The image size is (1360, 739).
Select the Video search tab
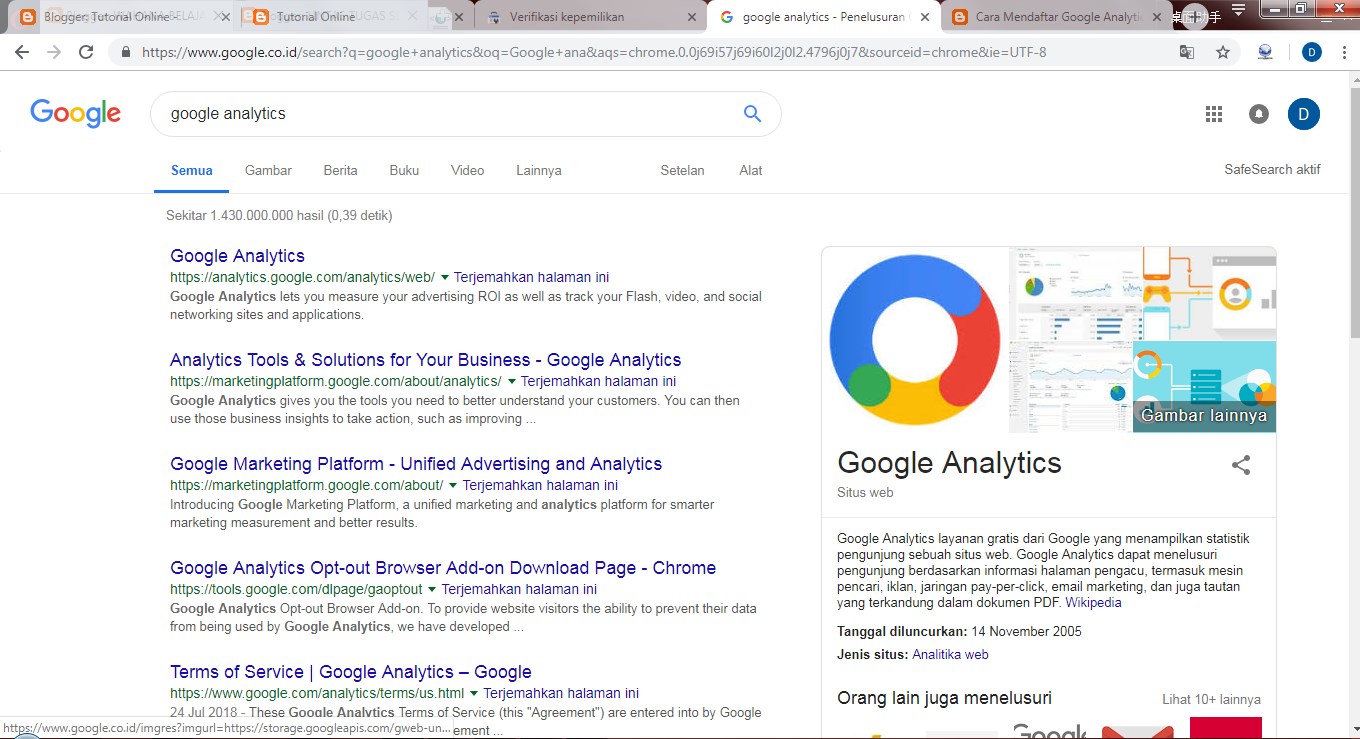pos(467,170)
